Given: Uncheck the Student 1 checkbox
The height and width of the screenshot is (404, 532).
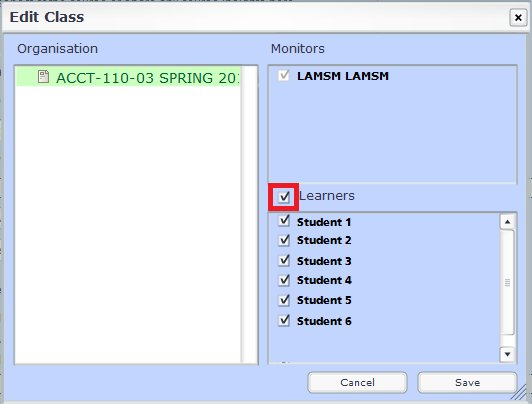Looking at the screenshot, I should point(284,221).
